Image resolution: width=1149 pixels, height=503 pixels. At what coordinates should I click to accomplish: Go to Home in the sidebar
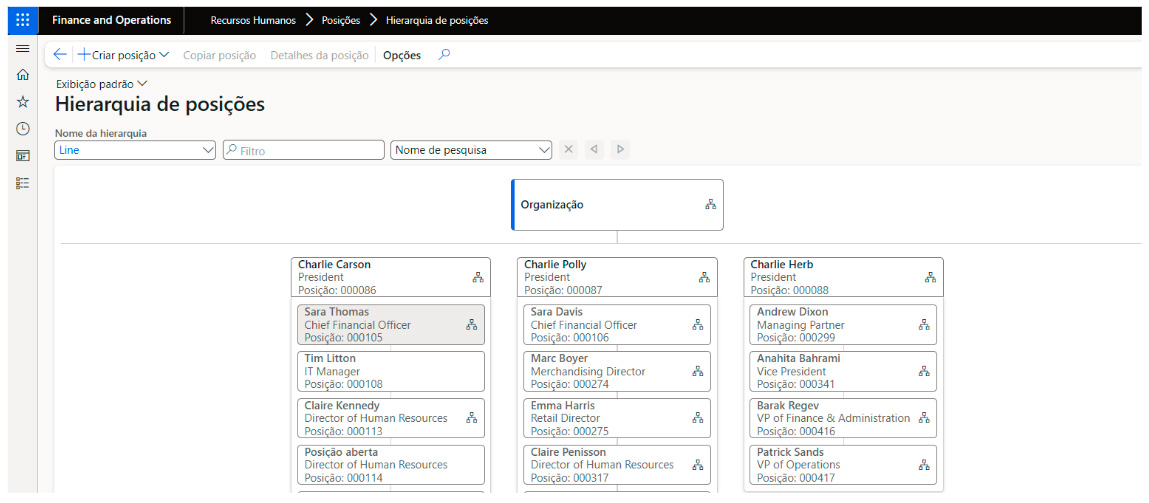click(x=22, y=75)
